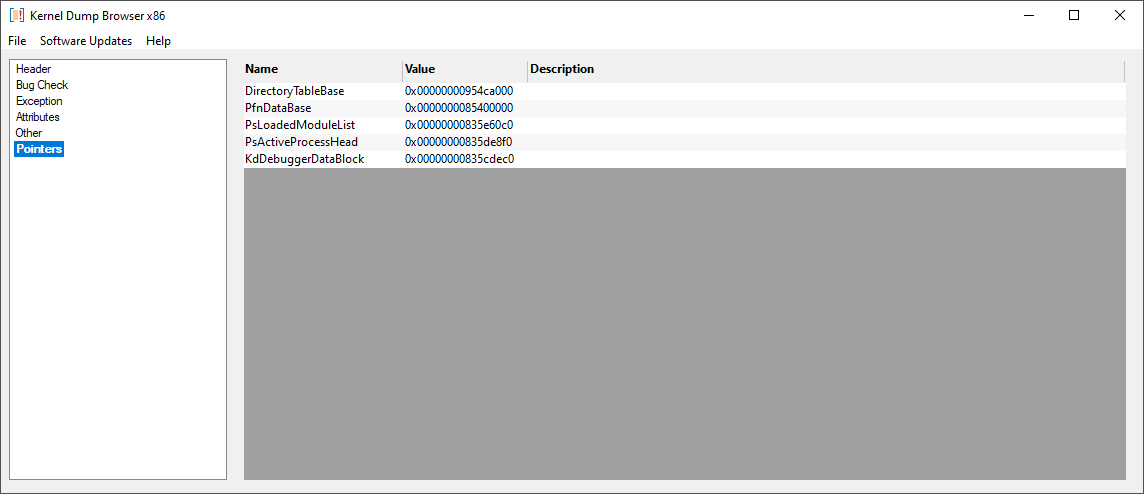This screenshot has width=1144, height=494.
Task: Minimize the Kernel Dump Browser window
Action: [x=1029, y=15]
